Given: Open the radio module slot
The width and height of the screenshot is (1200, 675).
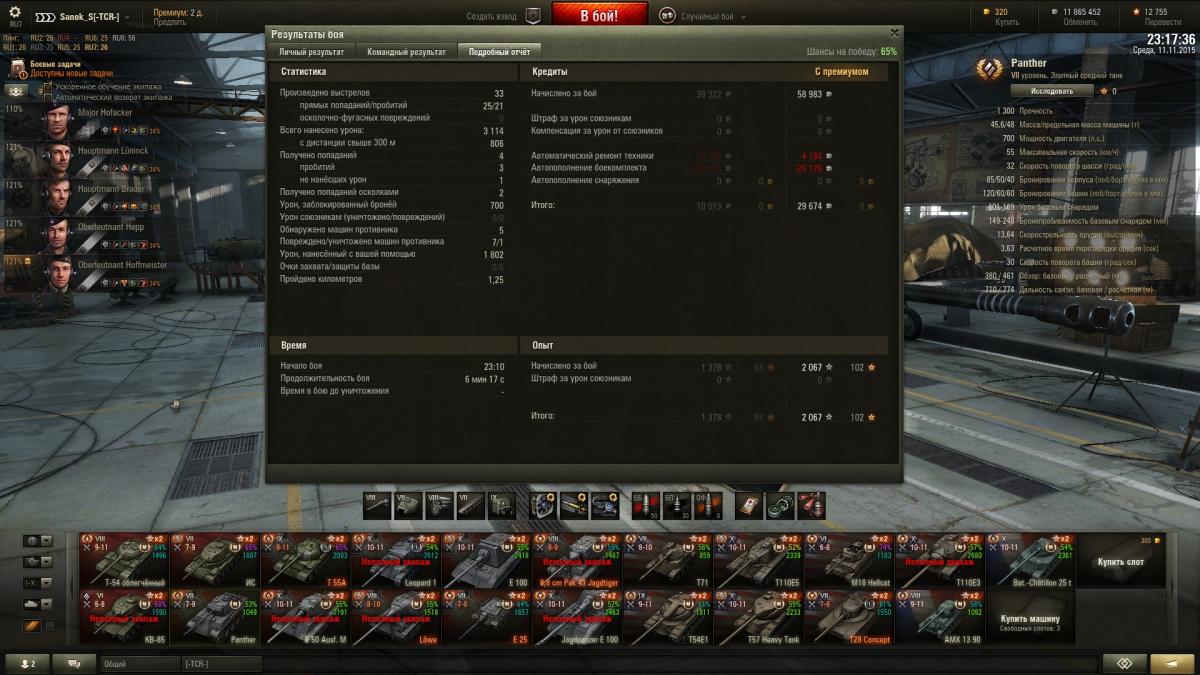Looking at the screenshot, I should point(501,505).
